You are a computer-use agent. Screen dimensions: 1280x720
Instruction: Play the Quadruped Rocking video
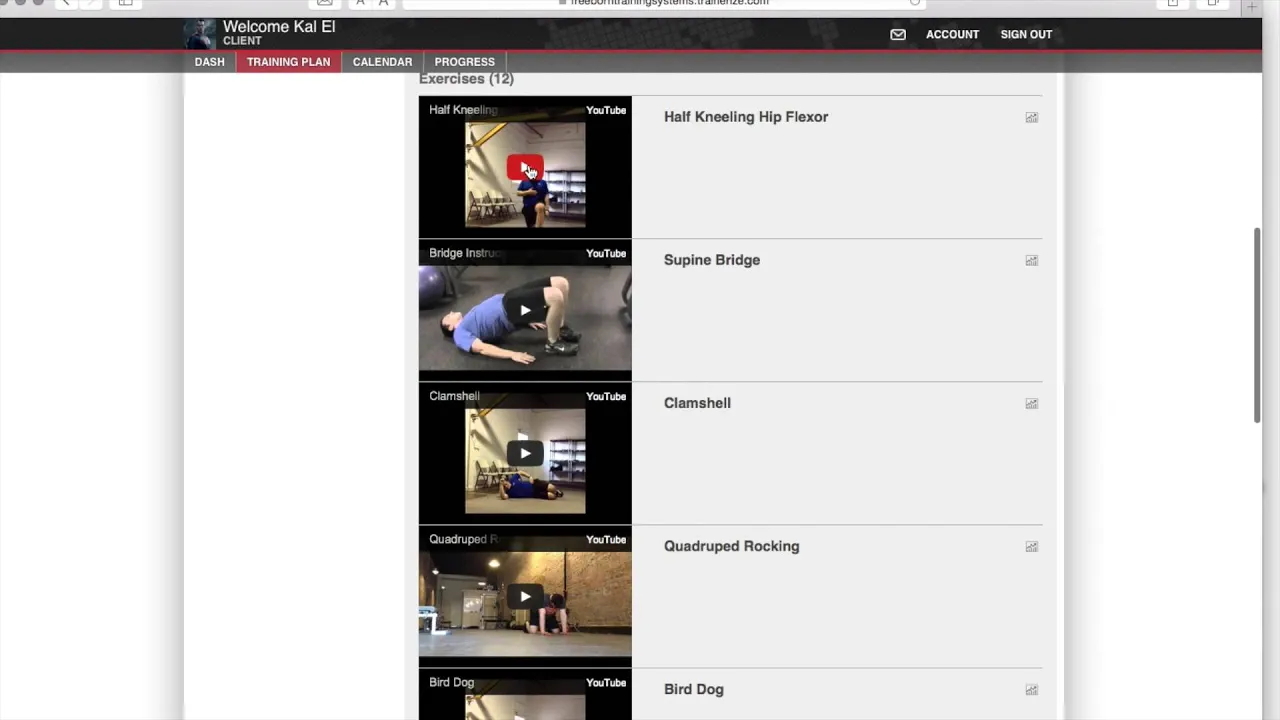pos(525,596)
